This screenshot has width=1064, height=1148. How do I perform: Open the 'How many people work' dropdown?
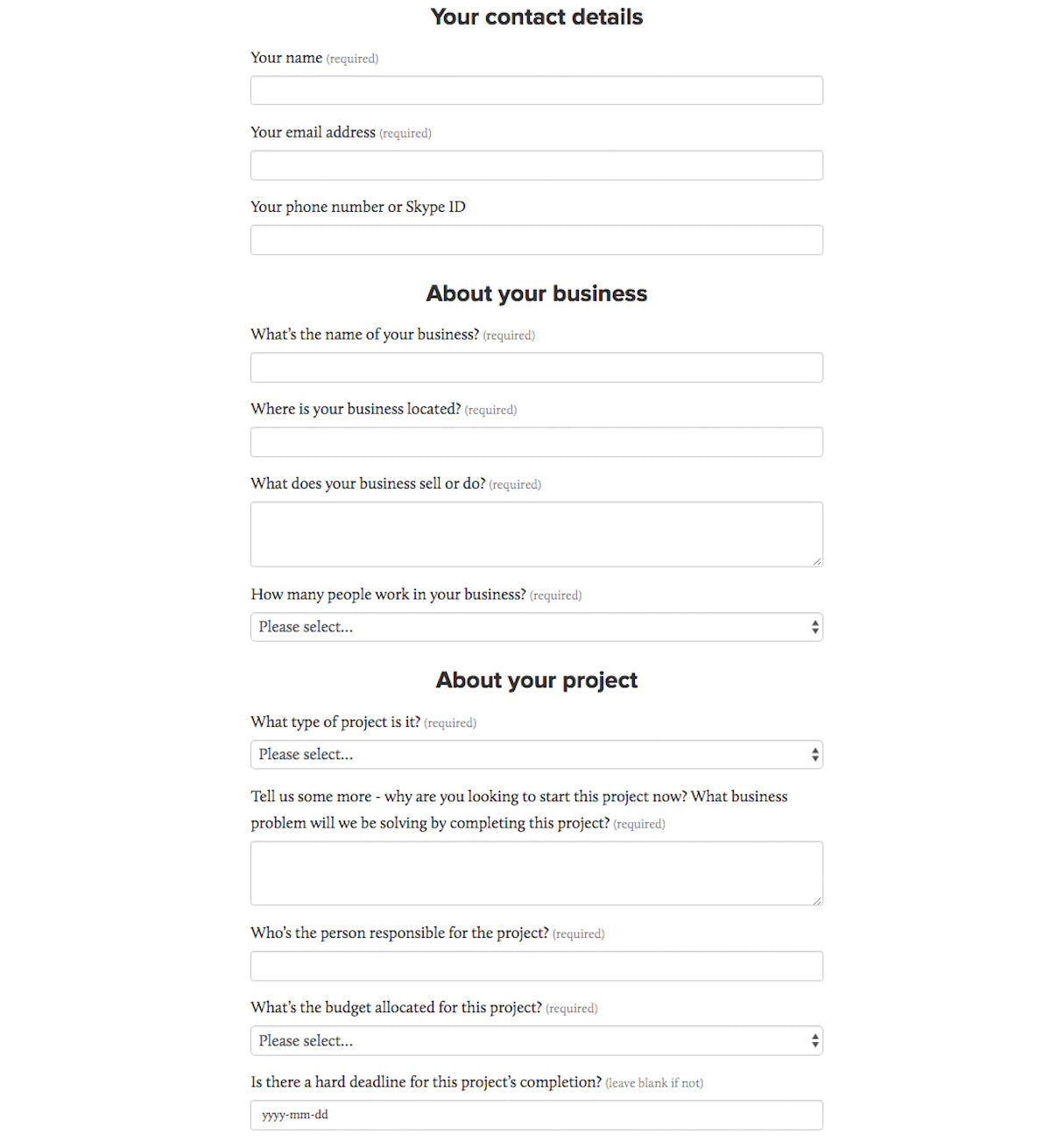click(536, 627)
